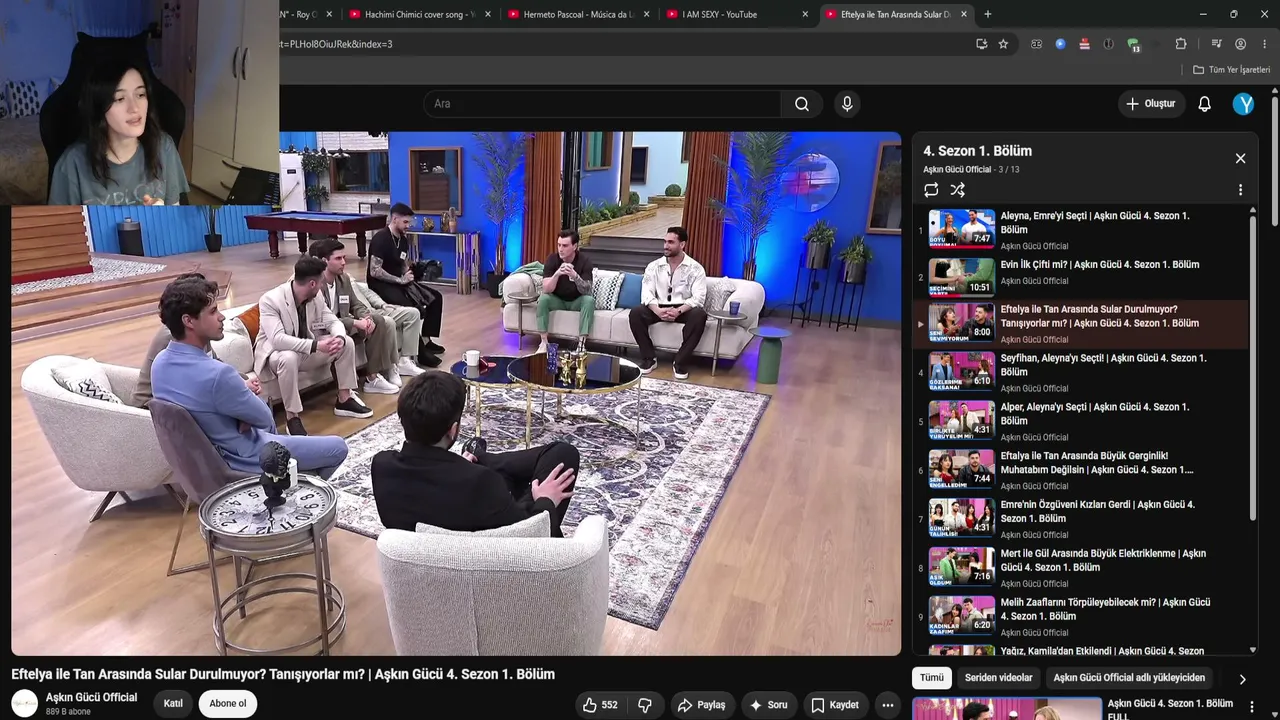This screenshot has width=1280, height=720.
Task: Open options for Aşkın Gücü FULL suggestion
Action: [1252, 707]
